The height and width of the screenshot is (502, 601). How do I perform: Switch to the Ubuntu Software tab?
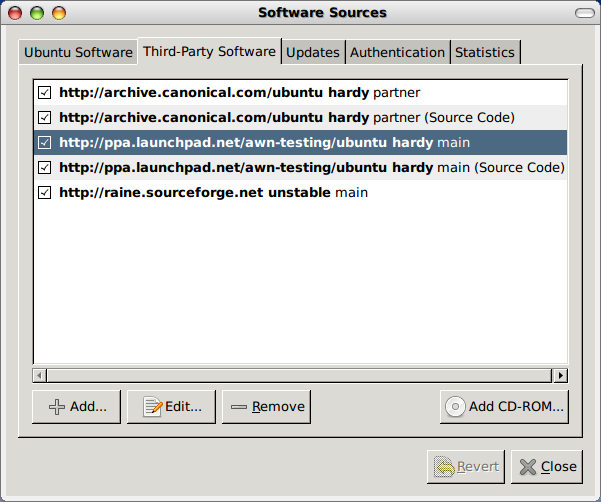coord(78,52)
